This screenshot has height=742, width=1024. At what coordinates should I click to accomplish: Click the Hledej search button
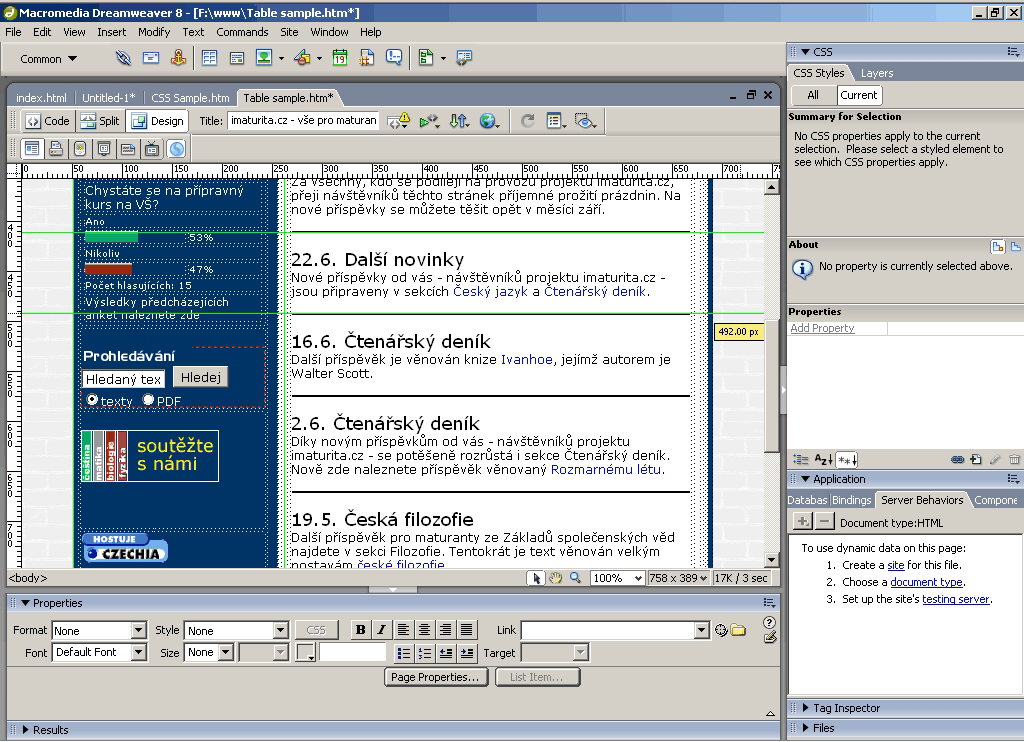coord(200,378)
